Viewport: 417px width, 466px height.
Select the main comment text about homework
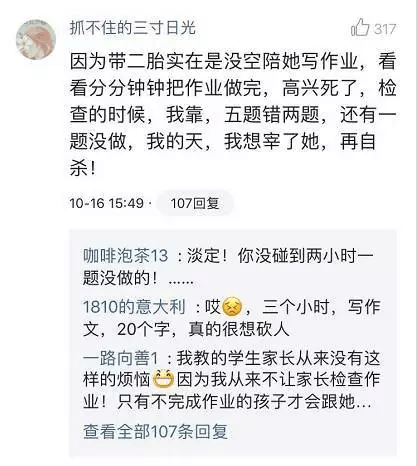click(x=233, y=115)
